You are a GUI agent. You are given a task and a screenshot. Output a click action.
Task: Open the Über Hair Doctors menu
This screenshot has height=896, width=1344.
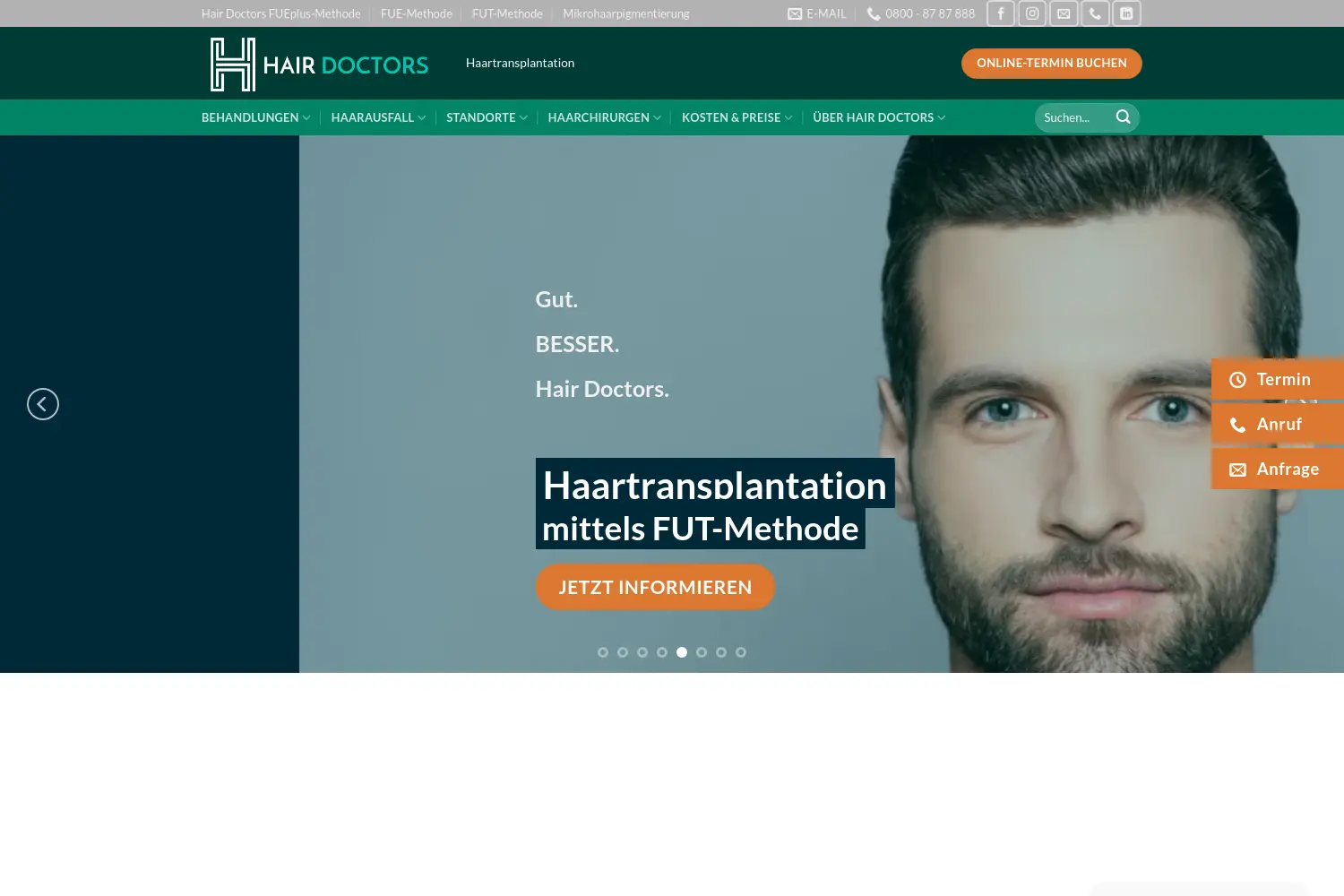pyautogui.click(x=879, y=117)
